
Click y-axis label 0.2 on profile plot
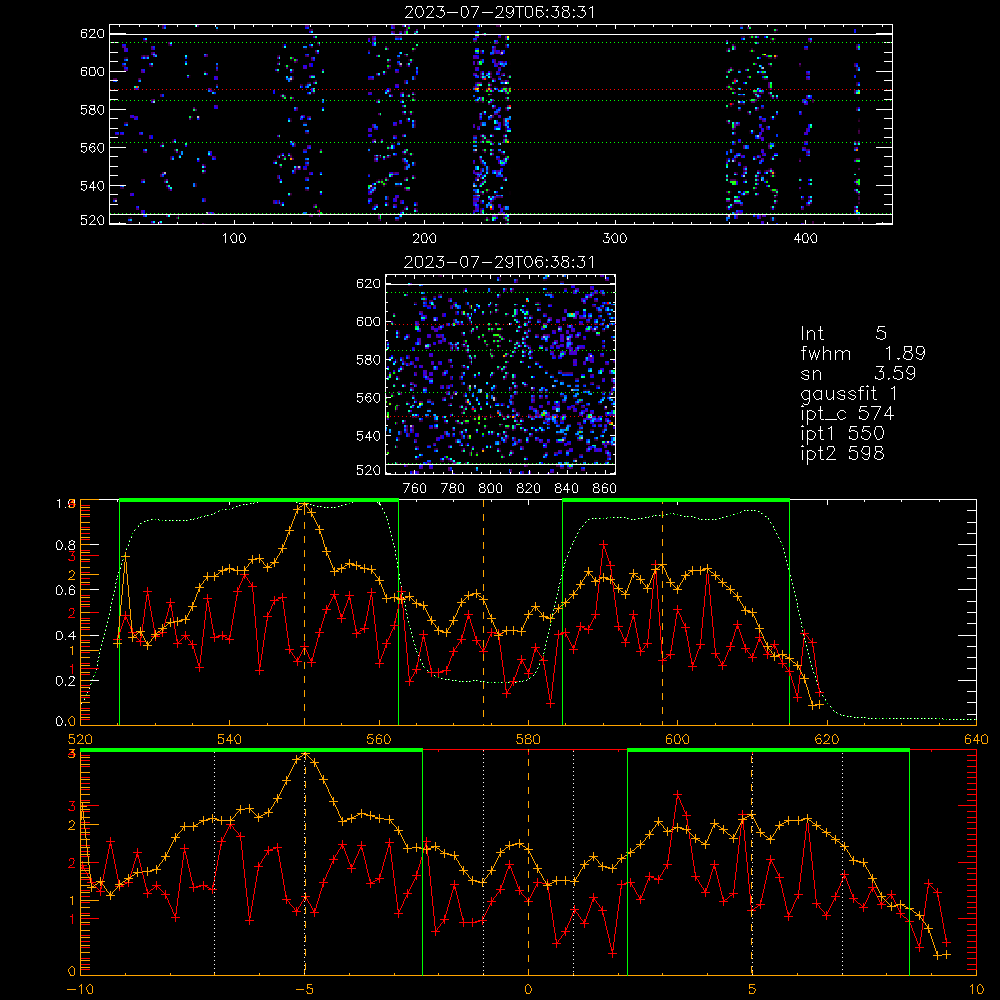[65, 680]
